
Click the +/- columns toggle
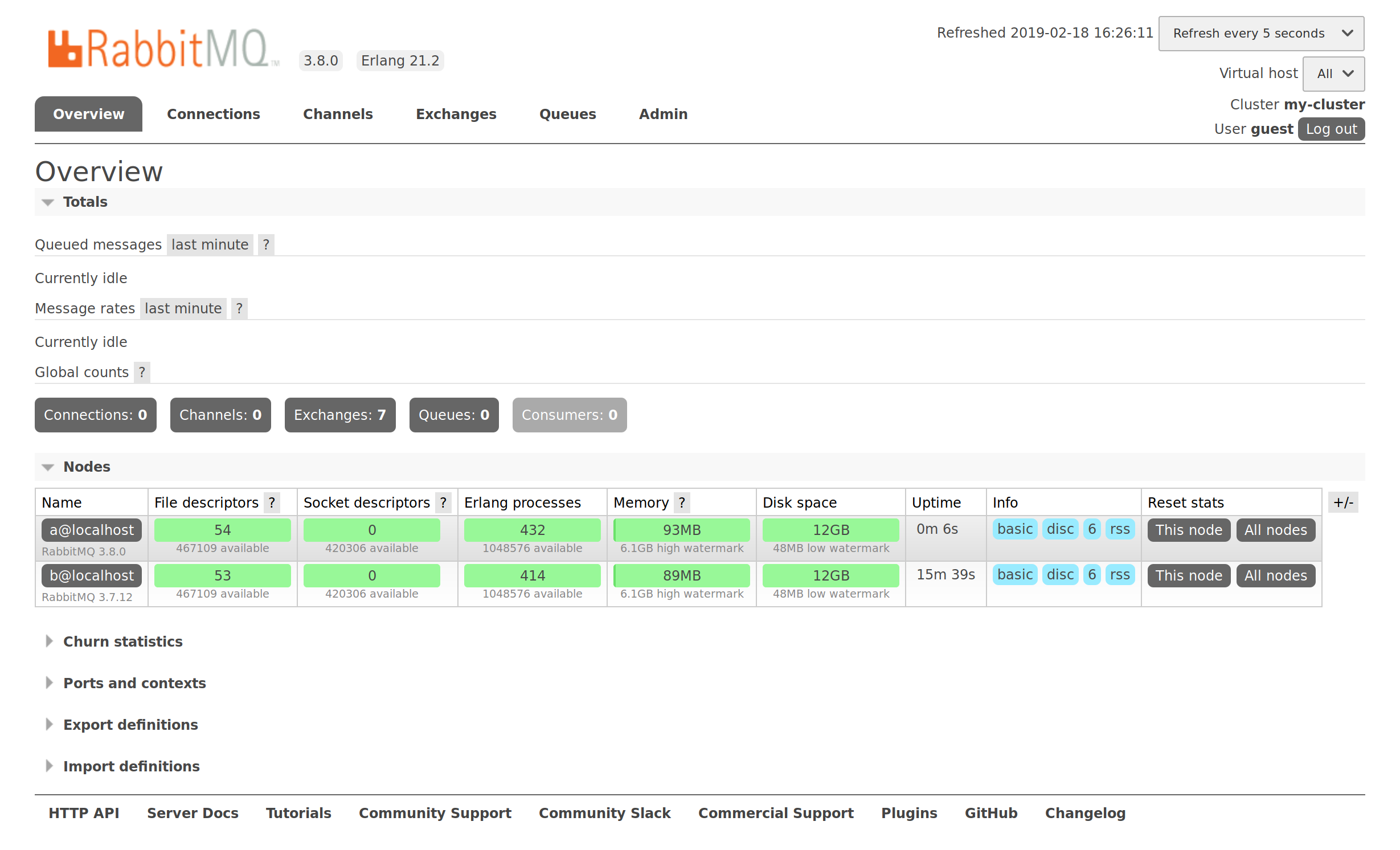1342,503
